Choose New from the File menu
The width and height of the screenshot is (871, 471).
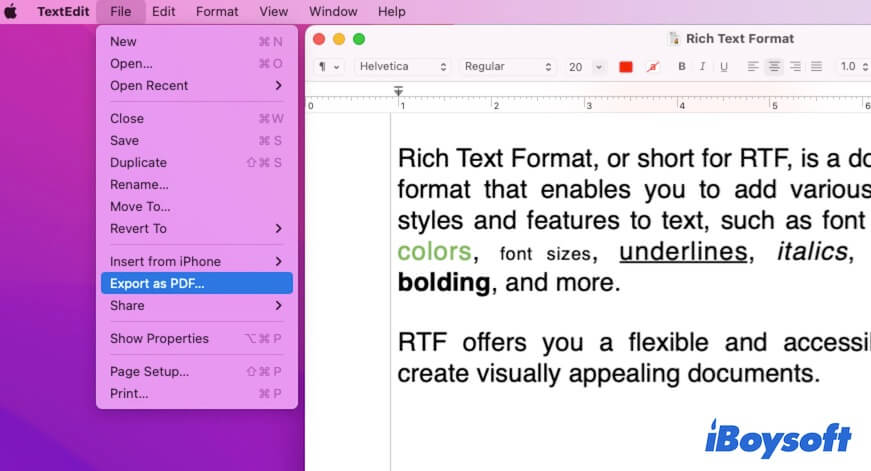[x=197, y=42]
